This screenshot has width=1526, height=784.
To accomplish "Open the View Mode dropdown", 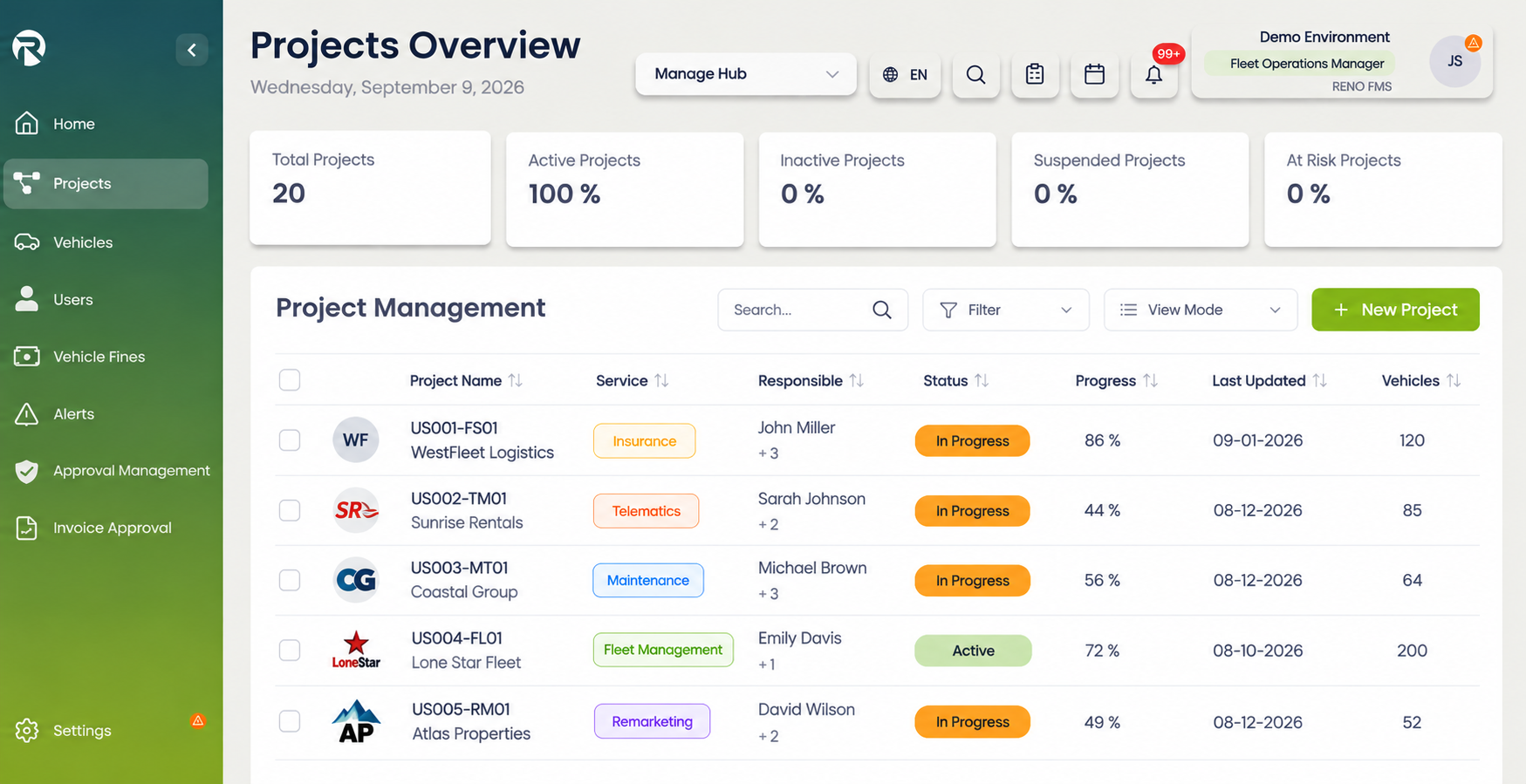I will click(x=1201, y=310).
